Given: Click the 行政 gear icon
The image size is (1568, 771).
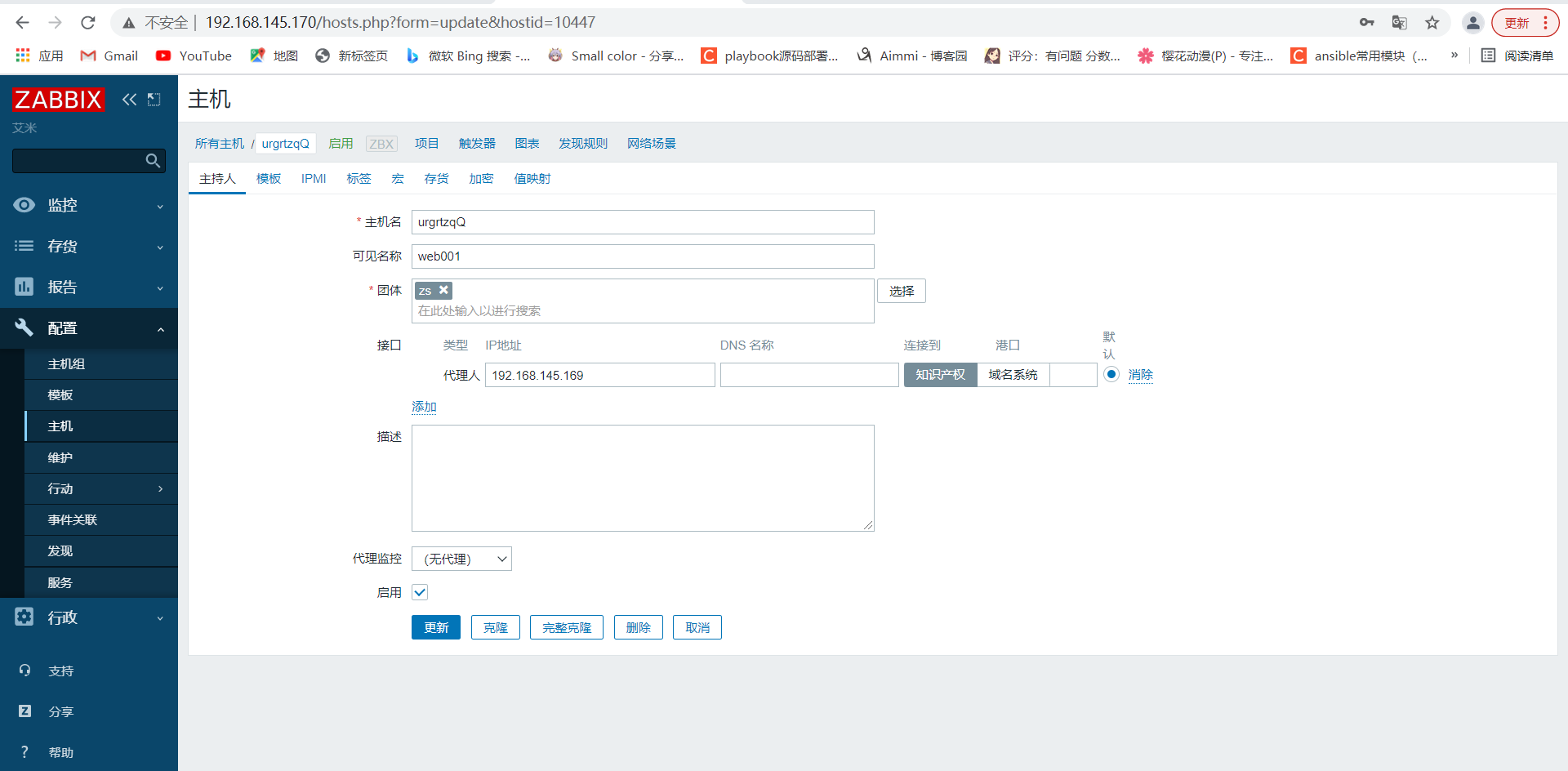Looking at the screenshot, I should pos(24,617).
